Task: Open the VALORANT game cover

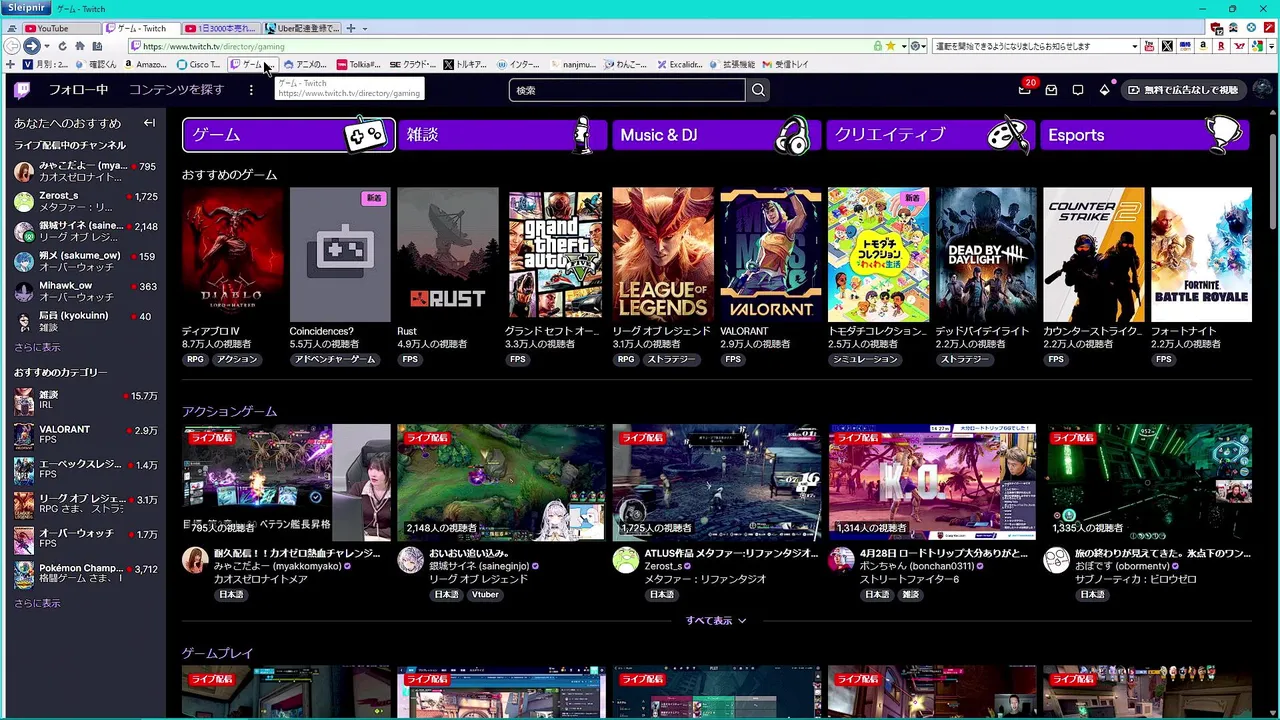Action: click(770, 255)
